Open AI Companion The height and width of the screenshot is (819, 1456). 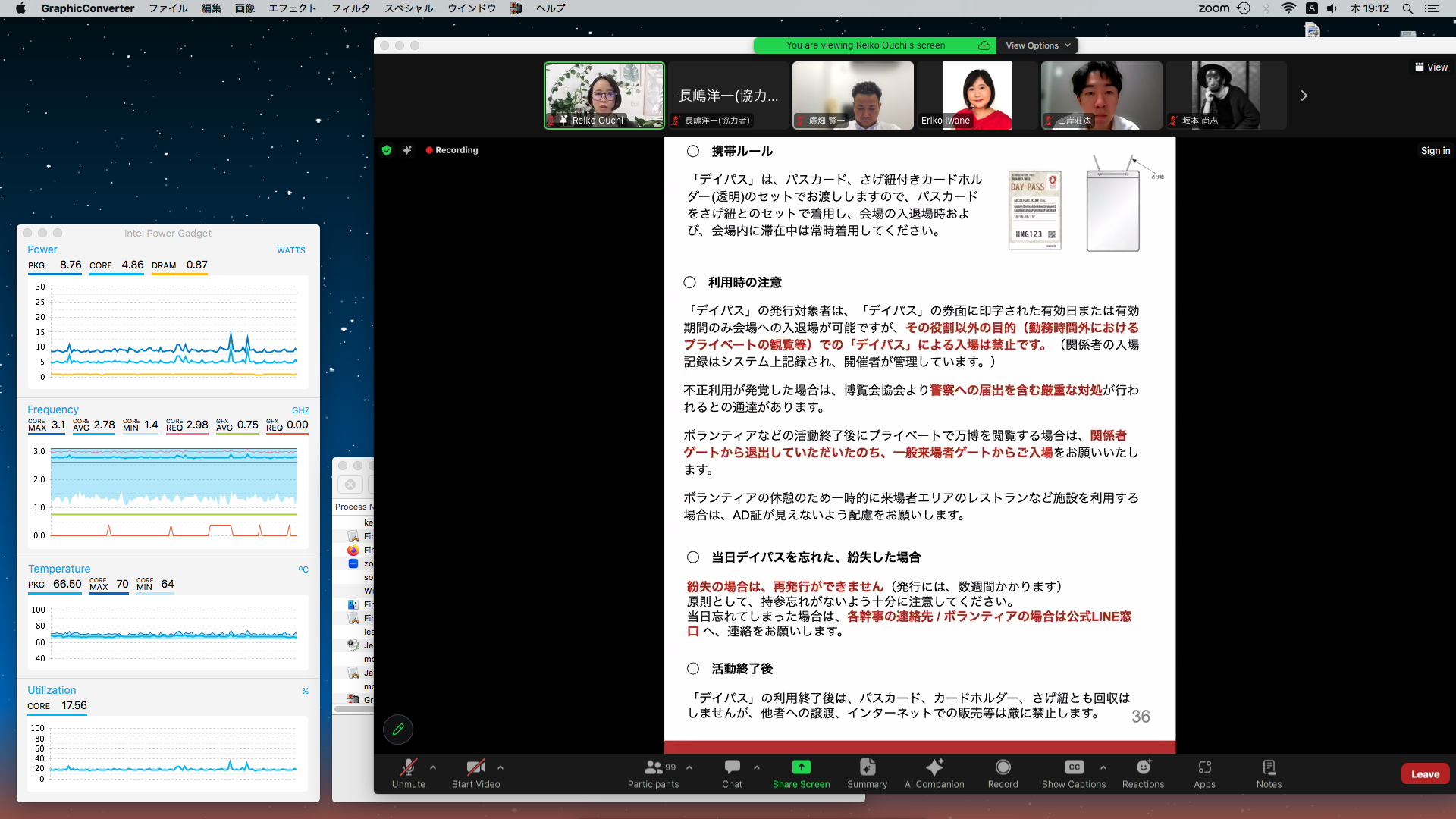[x=934, y=767]
